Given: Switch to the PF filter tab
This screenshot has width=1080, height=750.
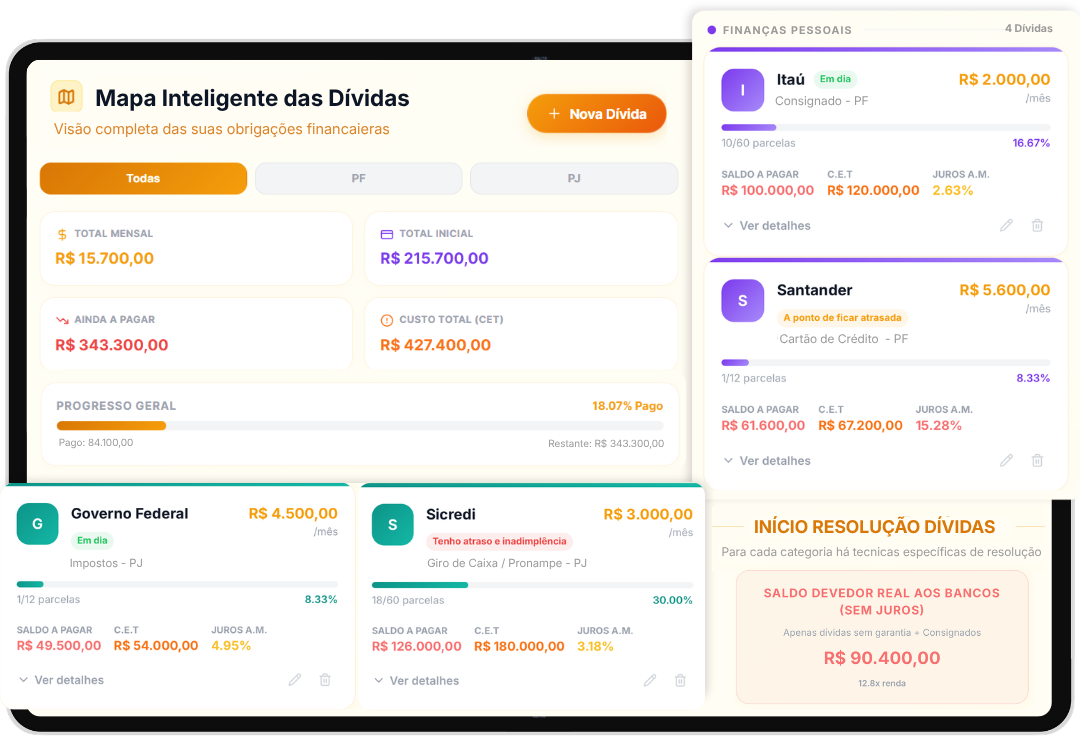Looking at the screenshot, I should [358, 178].
